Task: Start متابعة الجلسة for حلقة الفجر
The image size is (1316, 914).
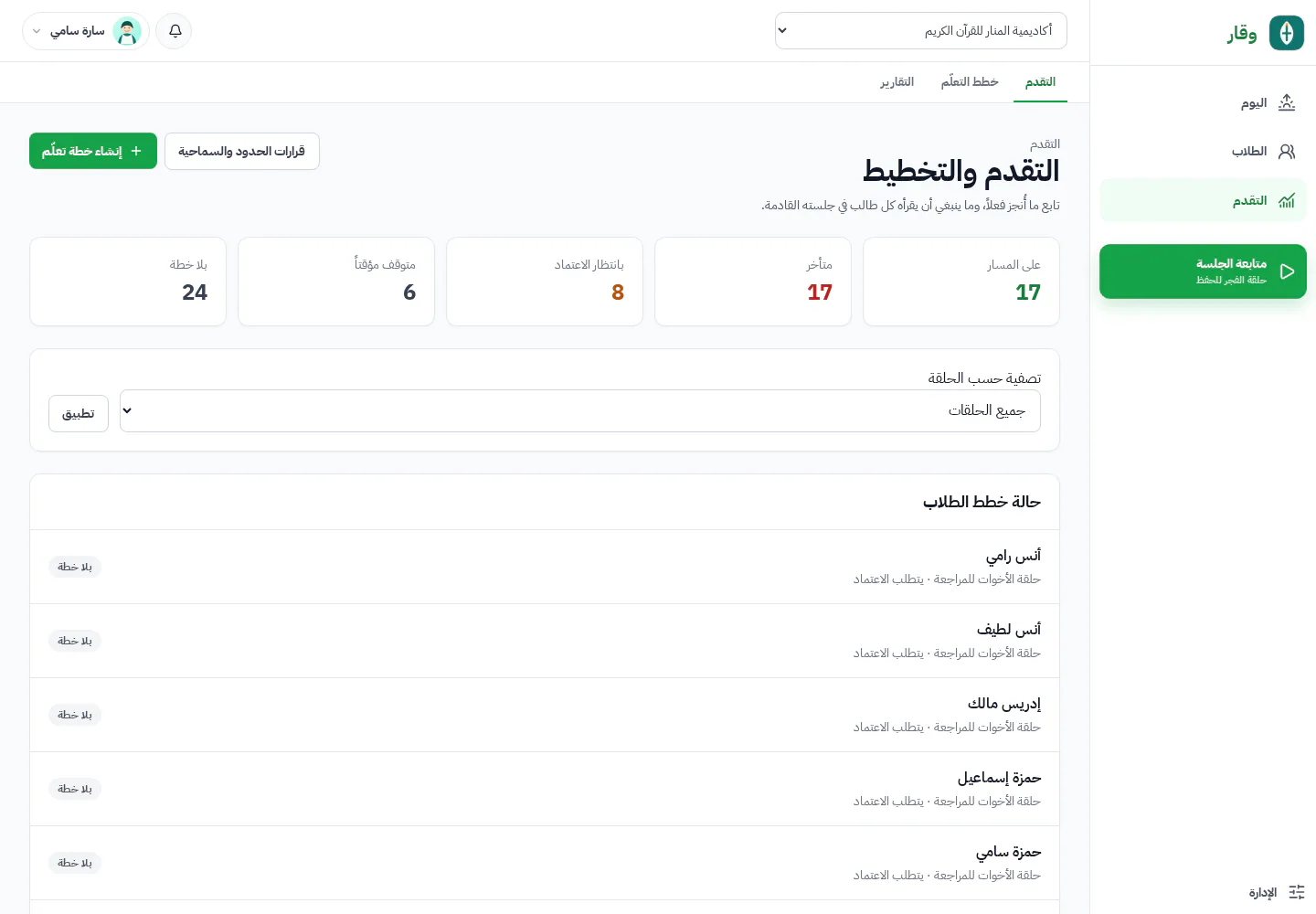Action: (x=1203, y=271)
